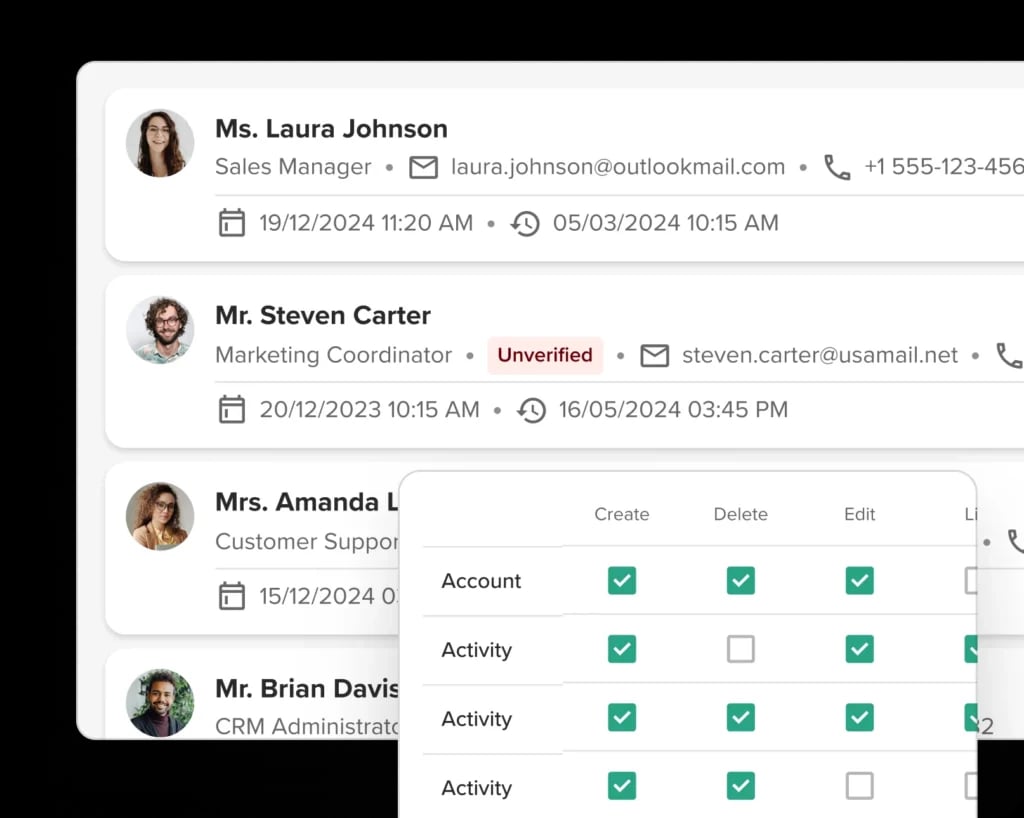Select the Create column header
The height and width of the screenshot is (818, 1024).
(x=622, y=514)
